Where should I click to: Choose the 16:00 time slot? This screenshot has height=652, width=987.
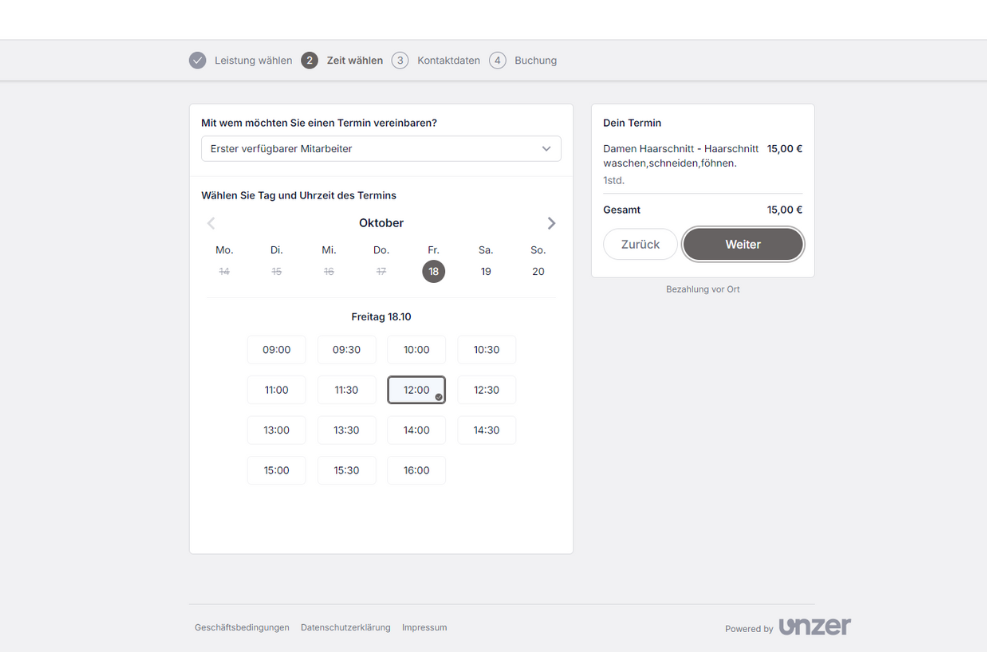pos(416,470)
